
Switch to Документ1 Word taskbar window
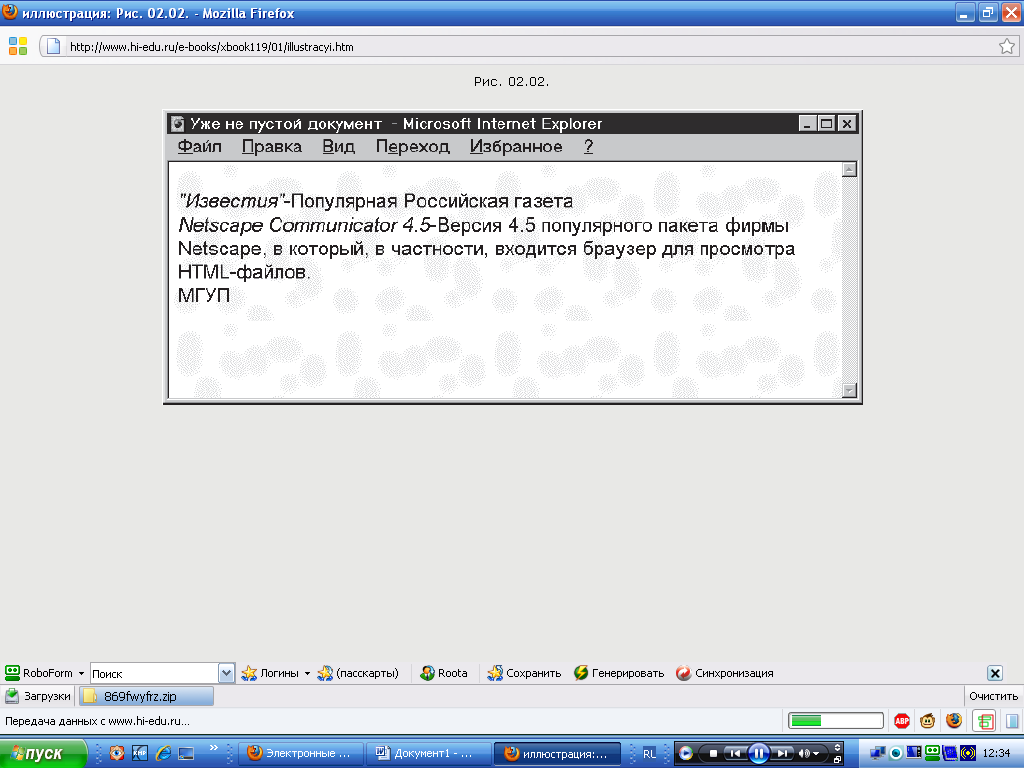pyautogui.click(x=428, y=754)
